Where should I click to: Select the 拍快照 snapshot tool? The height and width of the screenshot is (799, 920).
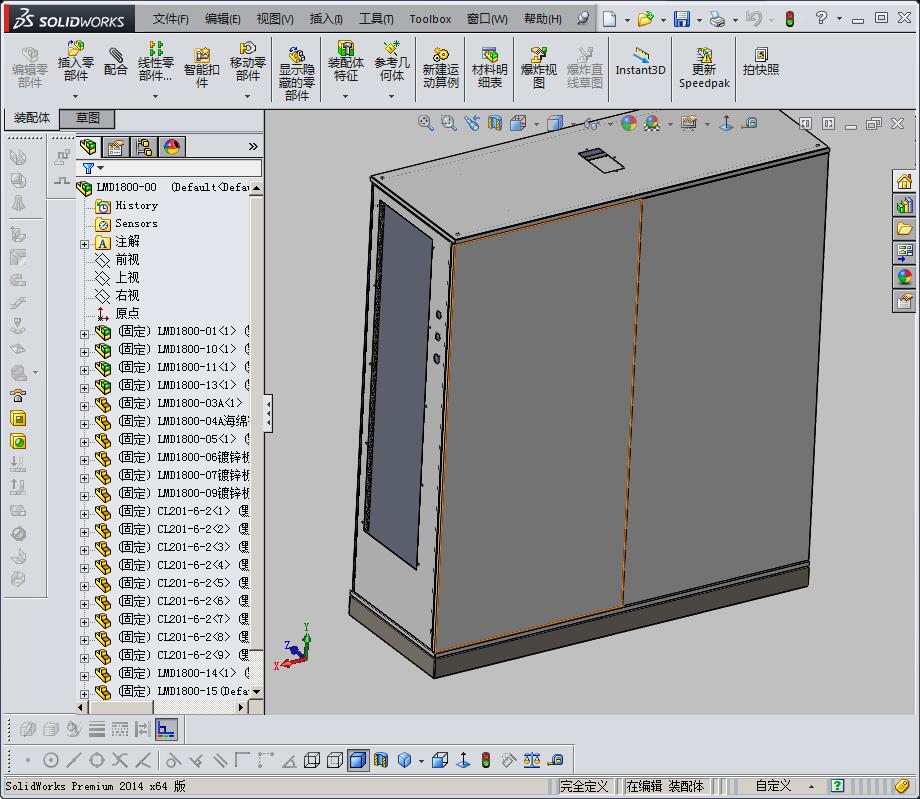click(x=760, y=62)
